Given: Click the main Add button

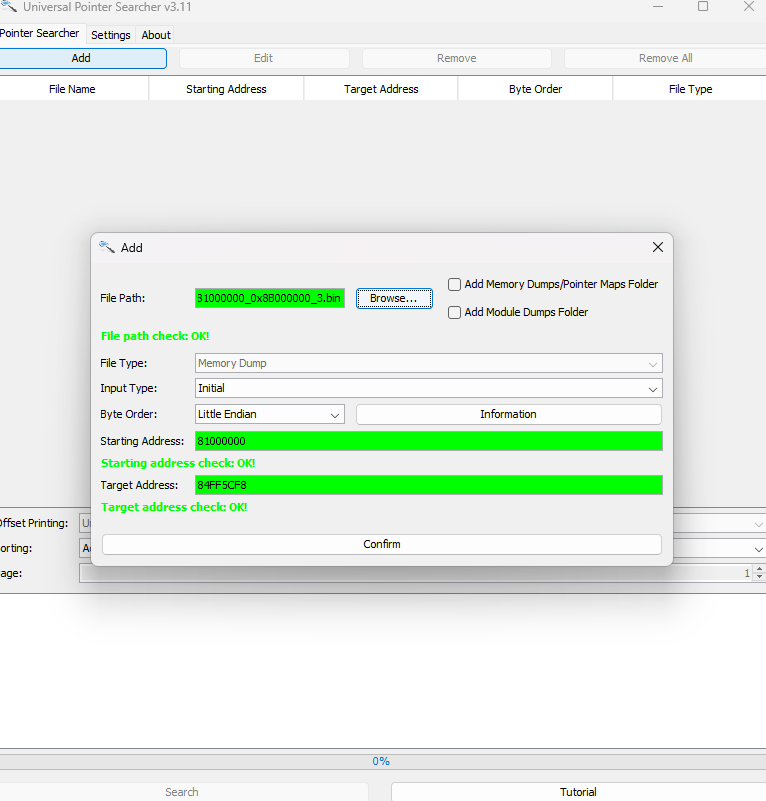Looking at the screenshot, I should click(82, 58).
